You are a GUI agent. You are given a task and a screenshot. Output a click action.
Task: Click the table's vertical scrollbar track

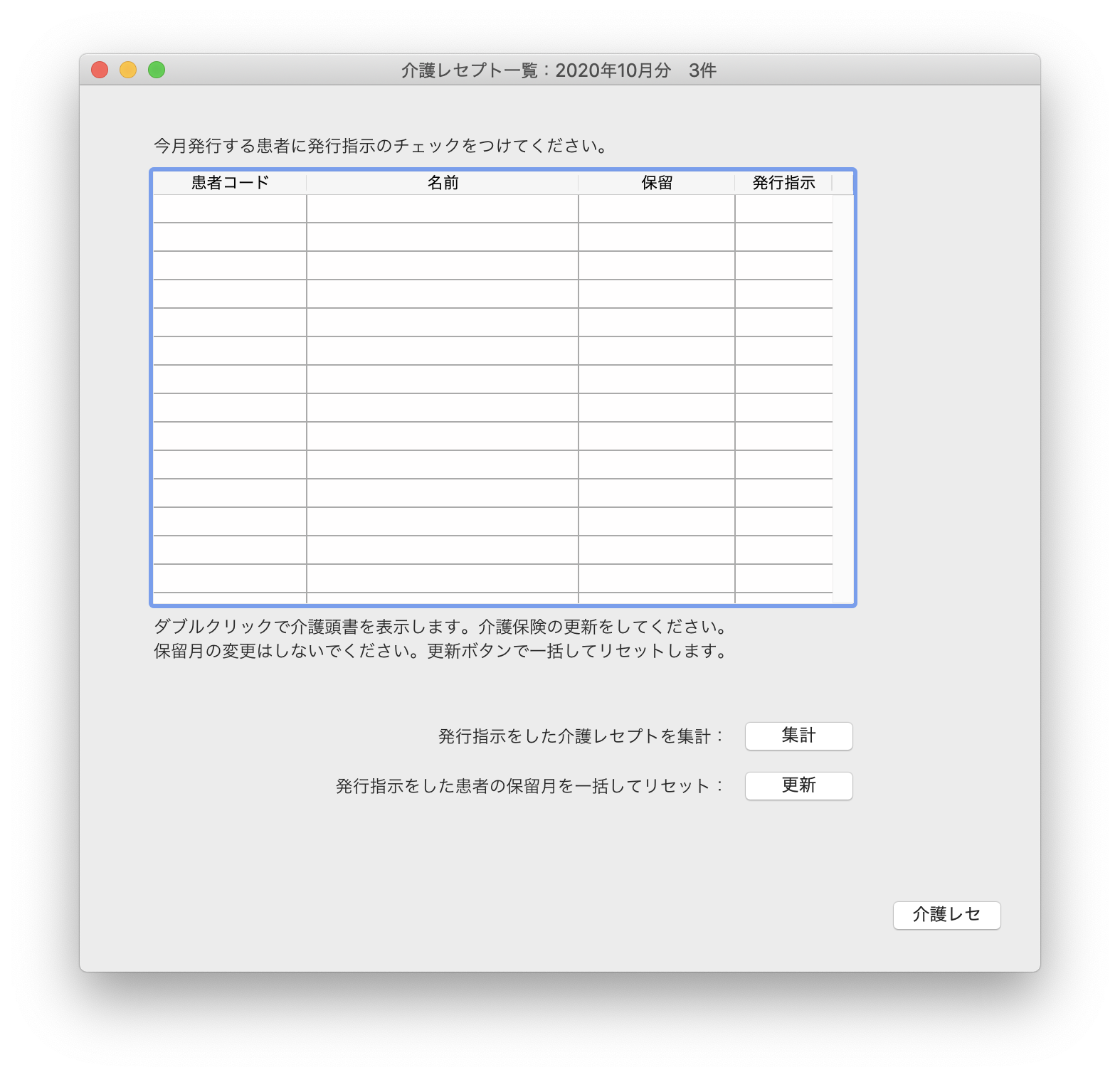[843, 398]
